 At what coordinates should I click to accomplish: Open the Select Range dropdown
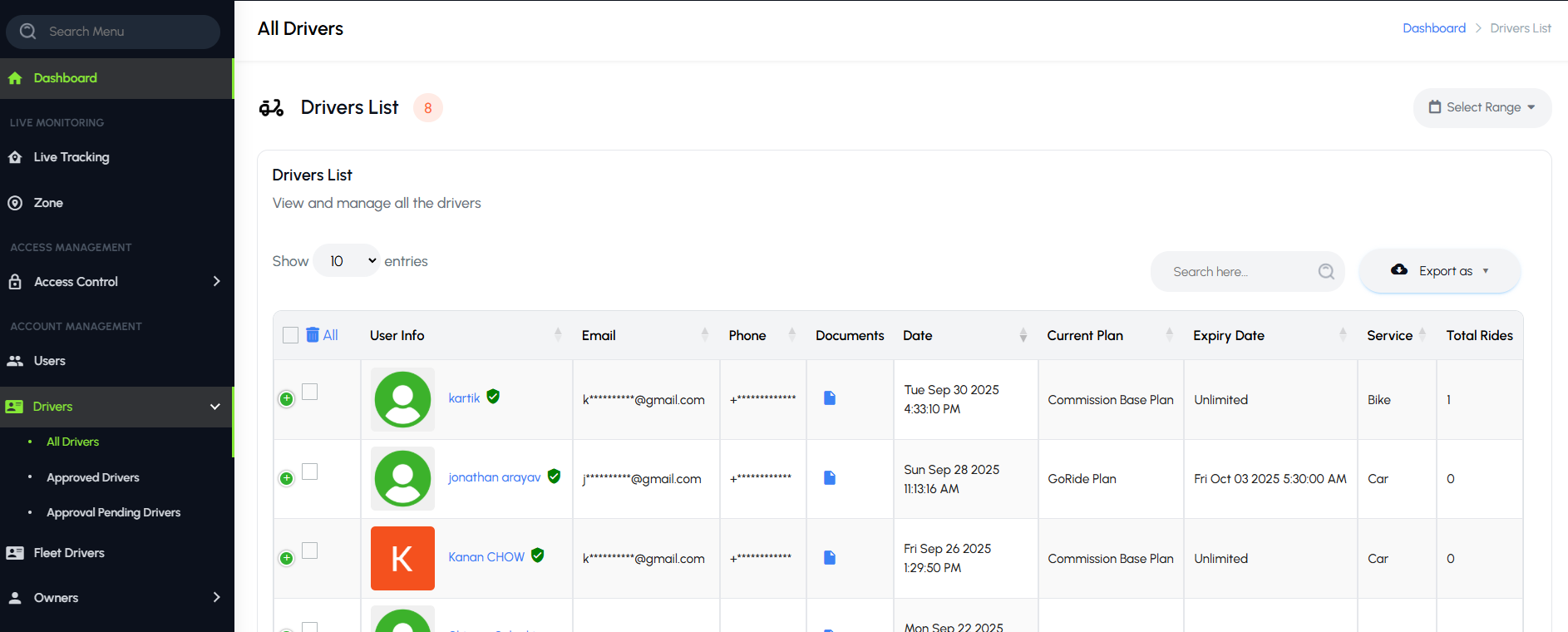pyautogui.click(x=1482, y=107)
